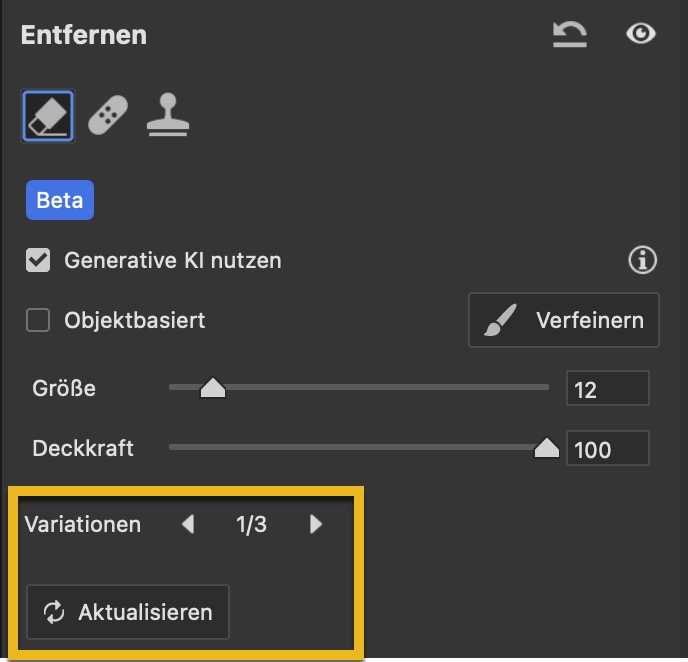Click the Verfeinern brush button

[x=564, y=321]
